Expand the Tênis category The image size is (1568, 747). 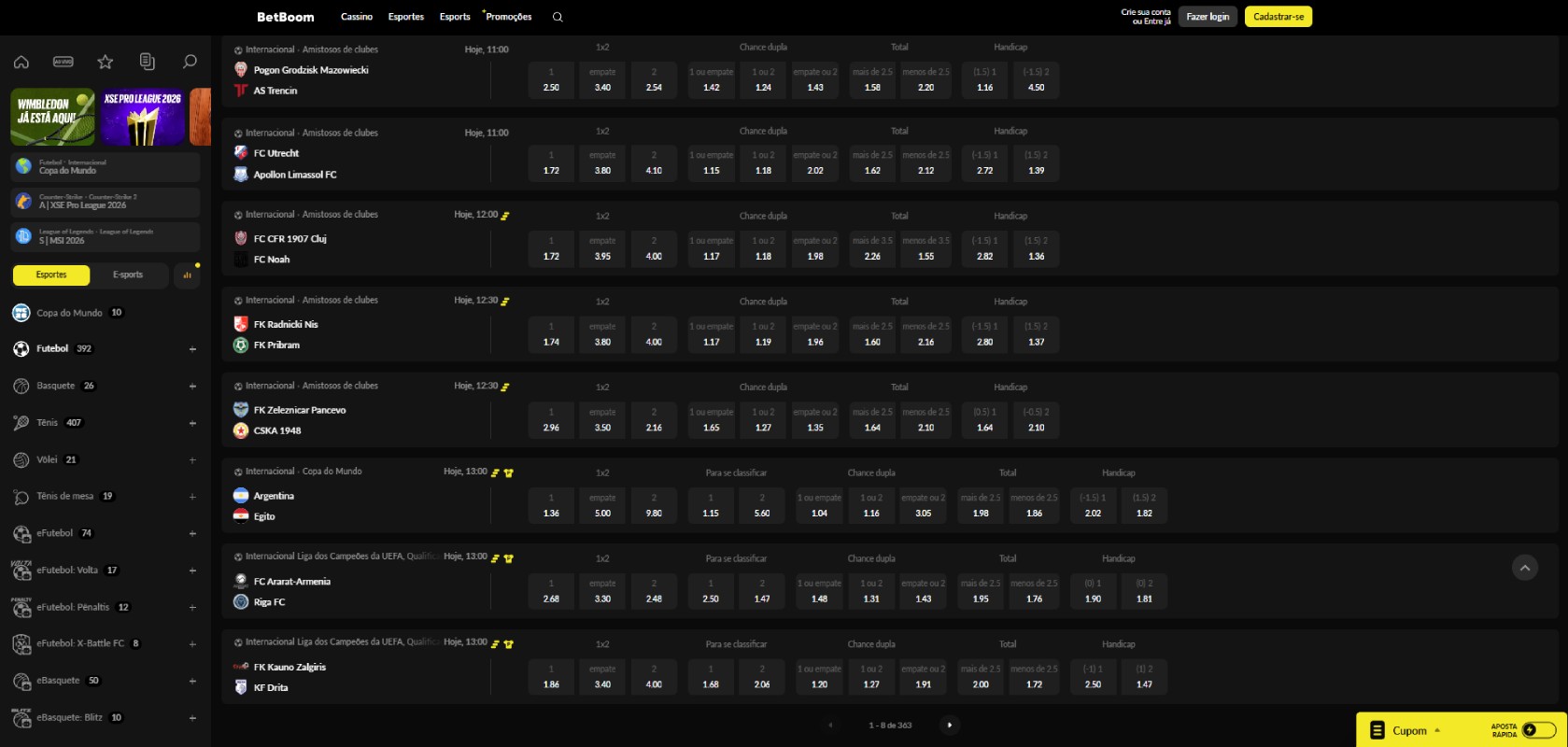tap(192, 423)
